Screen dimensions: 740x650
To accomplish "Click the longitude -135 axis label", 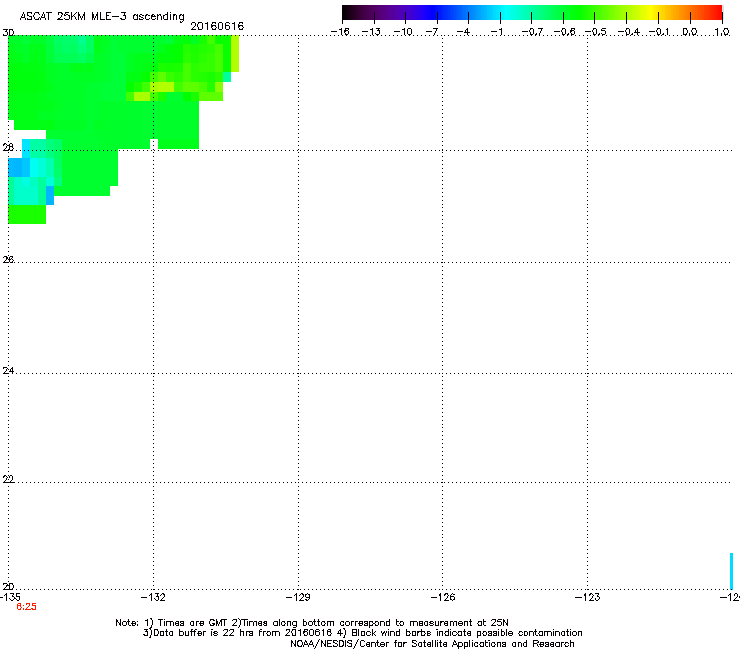I will pos(10,597).
